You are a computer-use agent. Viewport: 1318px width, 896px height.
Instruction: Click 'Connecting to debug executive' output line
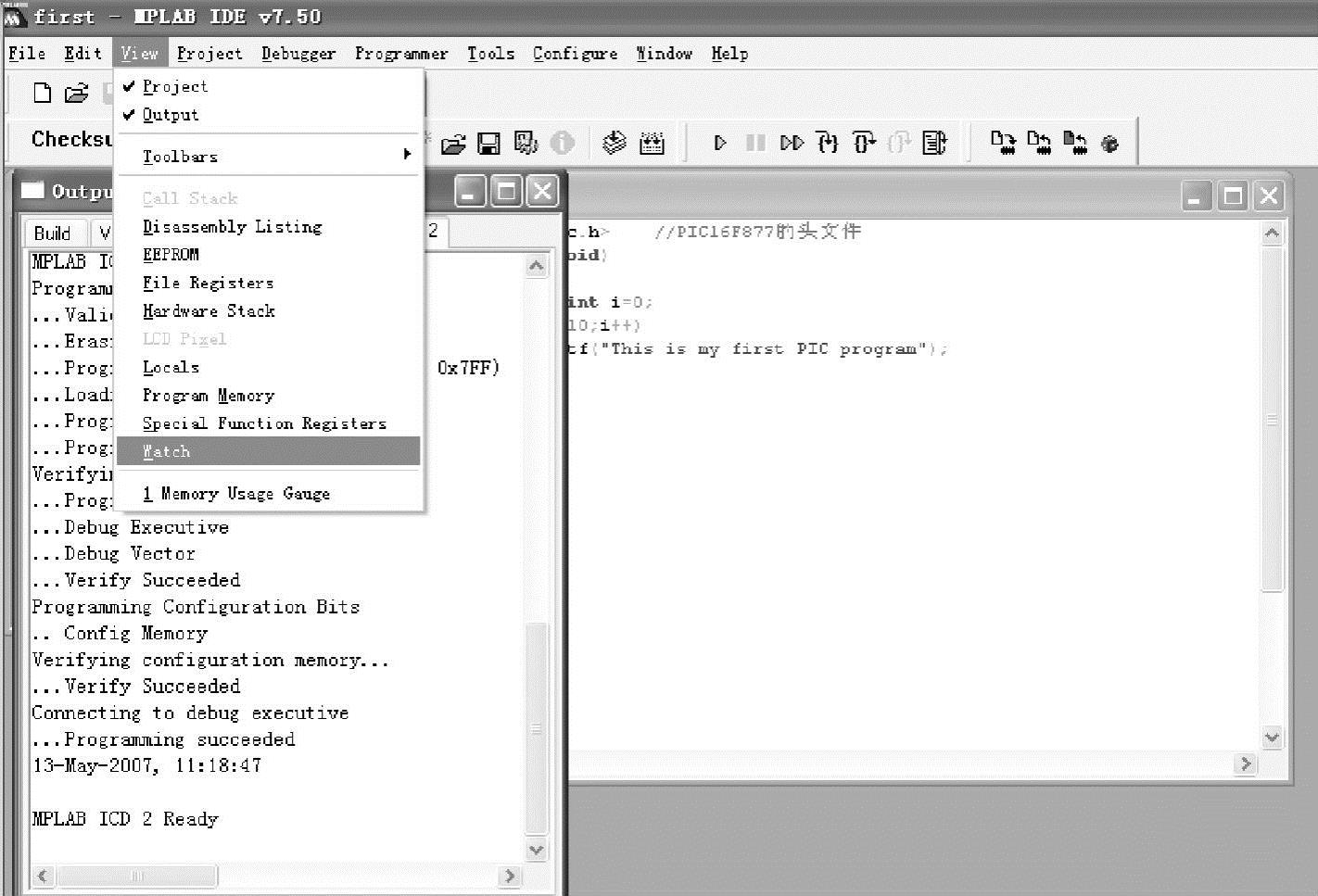[x=190, y=713]
